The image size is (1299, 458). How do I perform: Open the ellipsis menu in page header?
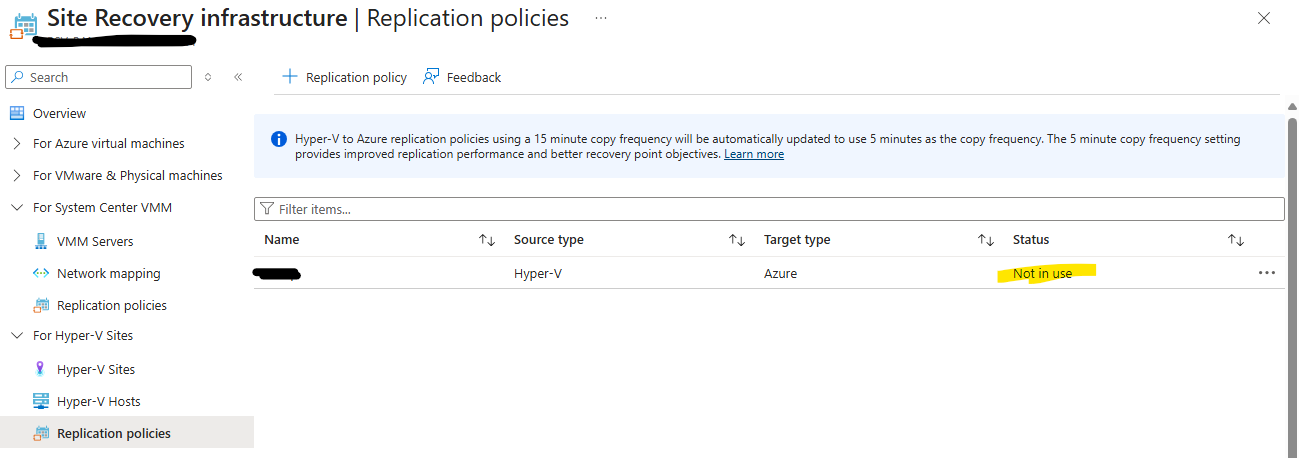600,18
